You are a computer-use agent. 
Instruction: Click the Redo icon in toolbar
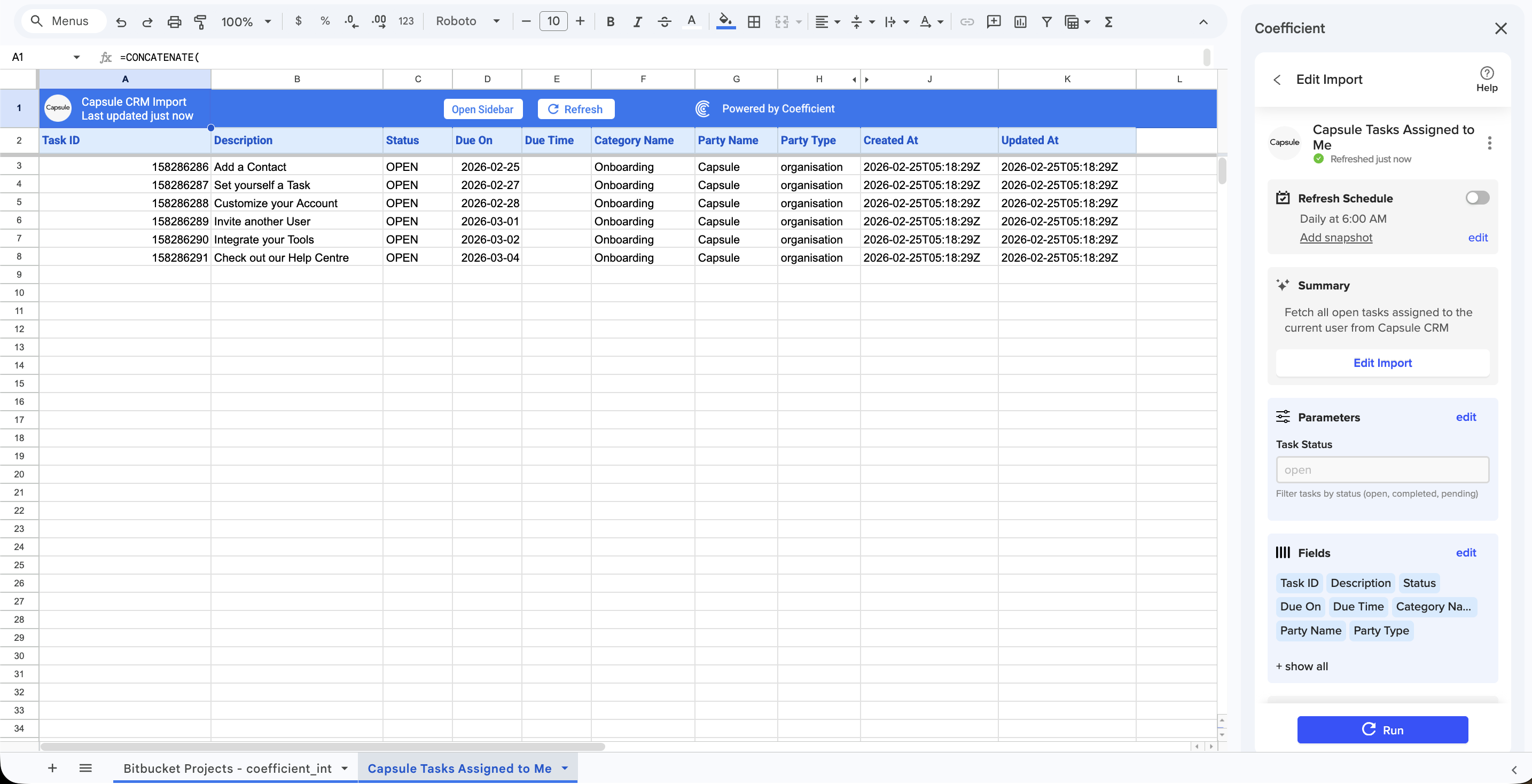coord(147,22)
